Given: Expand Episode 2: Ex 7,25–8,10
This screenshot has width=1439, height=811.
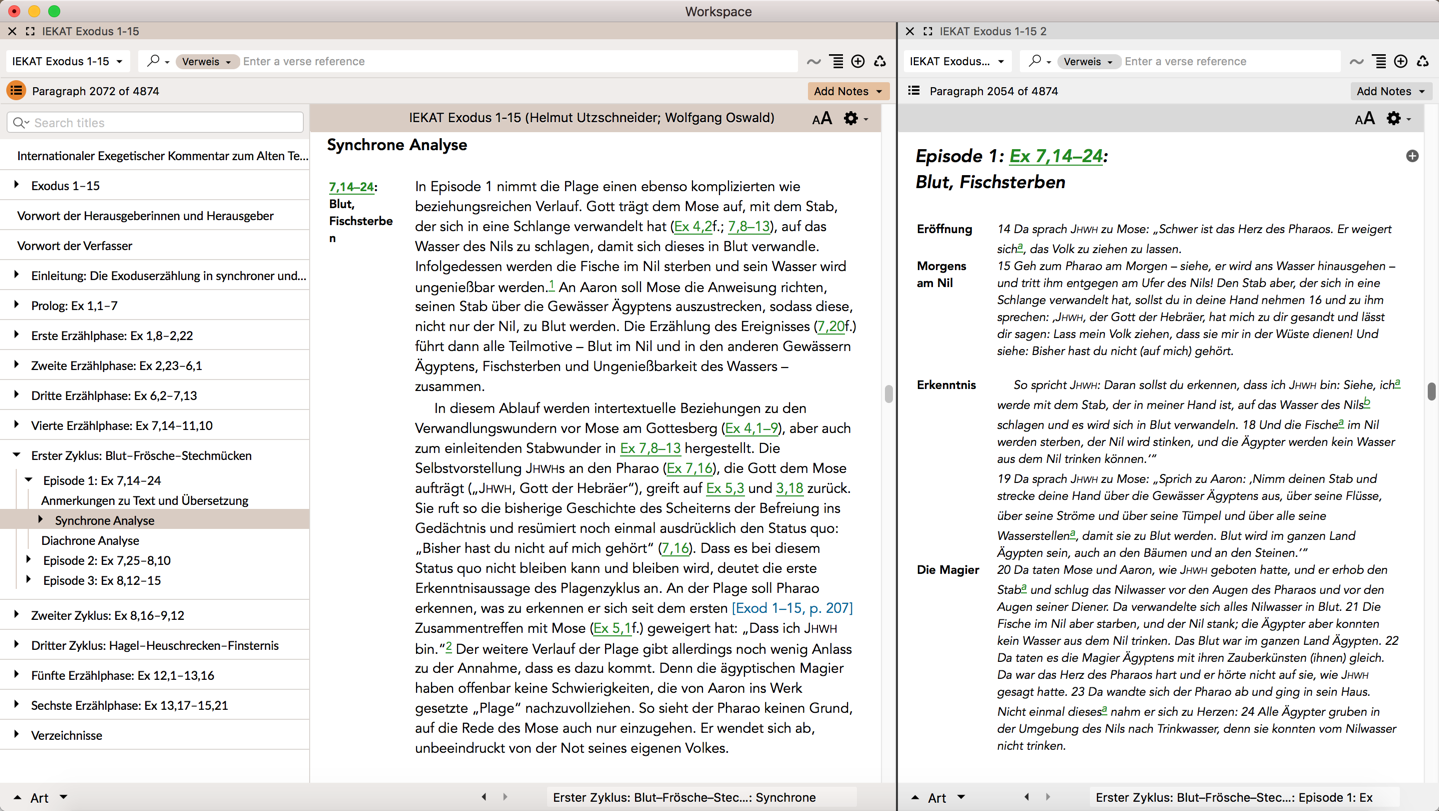Looking at the screenshot, I should 28,560.
